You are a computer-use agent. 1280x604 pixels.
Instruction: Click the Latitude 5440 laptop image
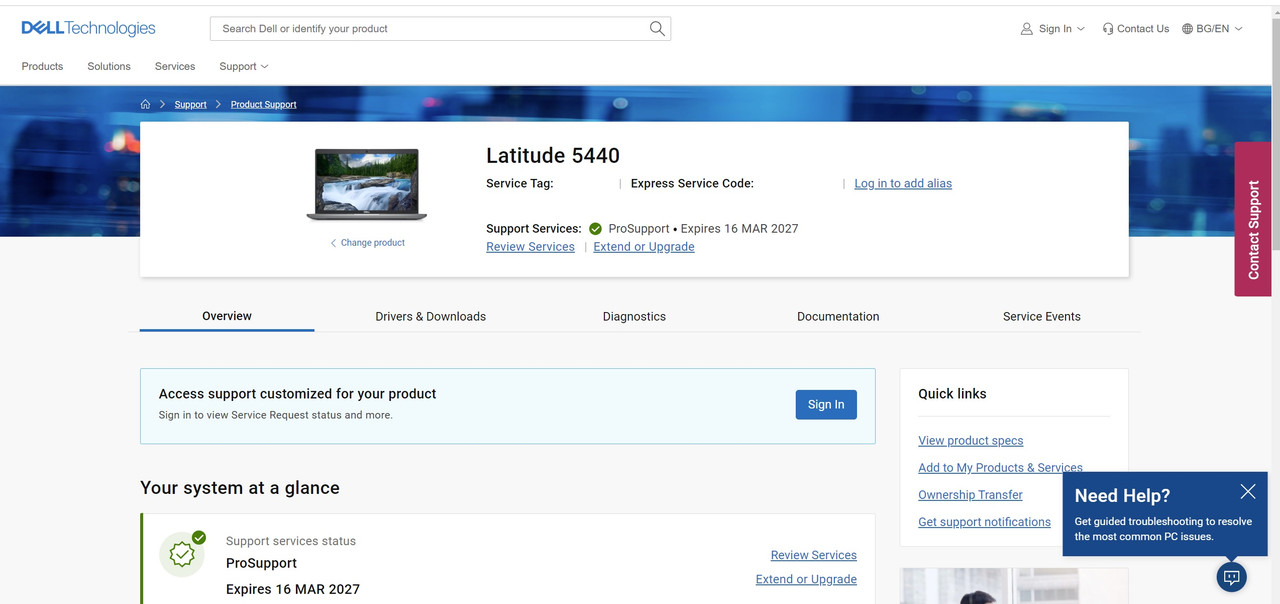pos(367,185)
